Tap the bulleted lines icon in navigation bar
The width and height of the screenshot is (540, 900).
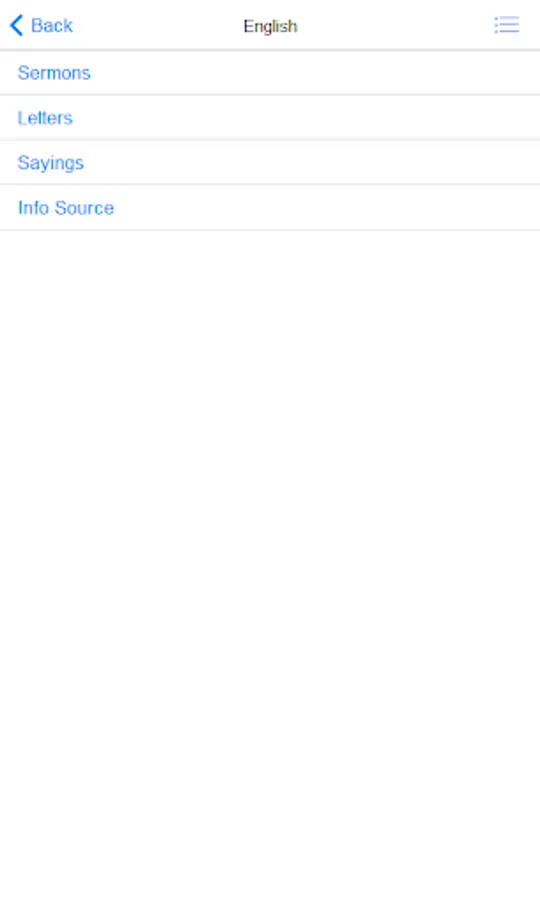(x=507, y=25)
